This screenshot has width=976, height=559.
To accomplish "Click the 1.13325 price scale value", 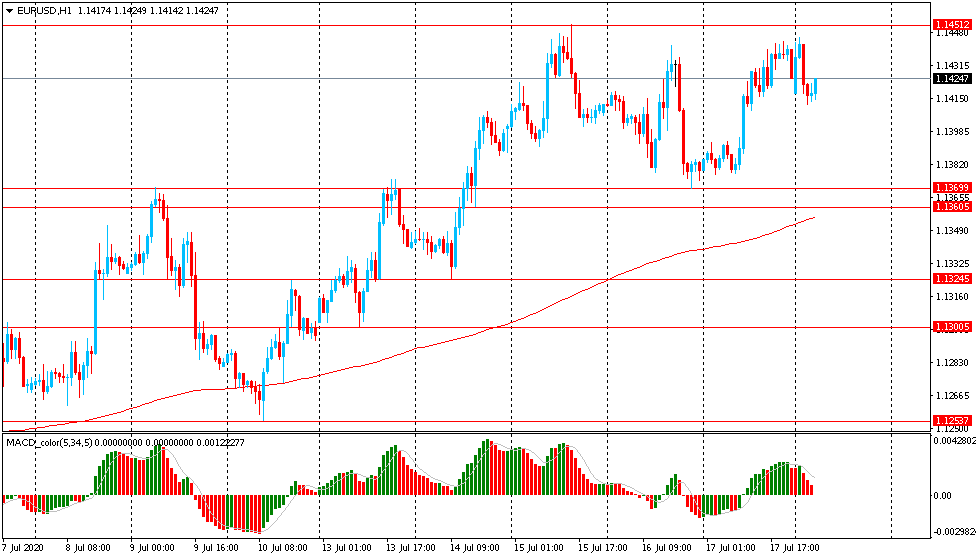I will pyautogui.click(x=952, y=263).
